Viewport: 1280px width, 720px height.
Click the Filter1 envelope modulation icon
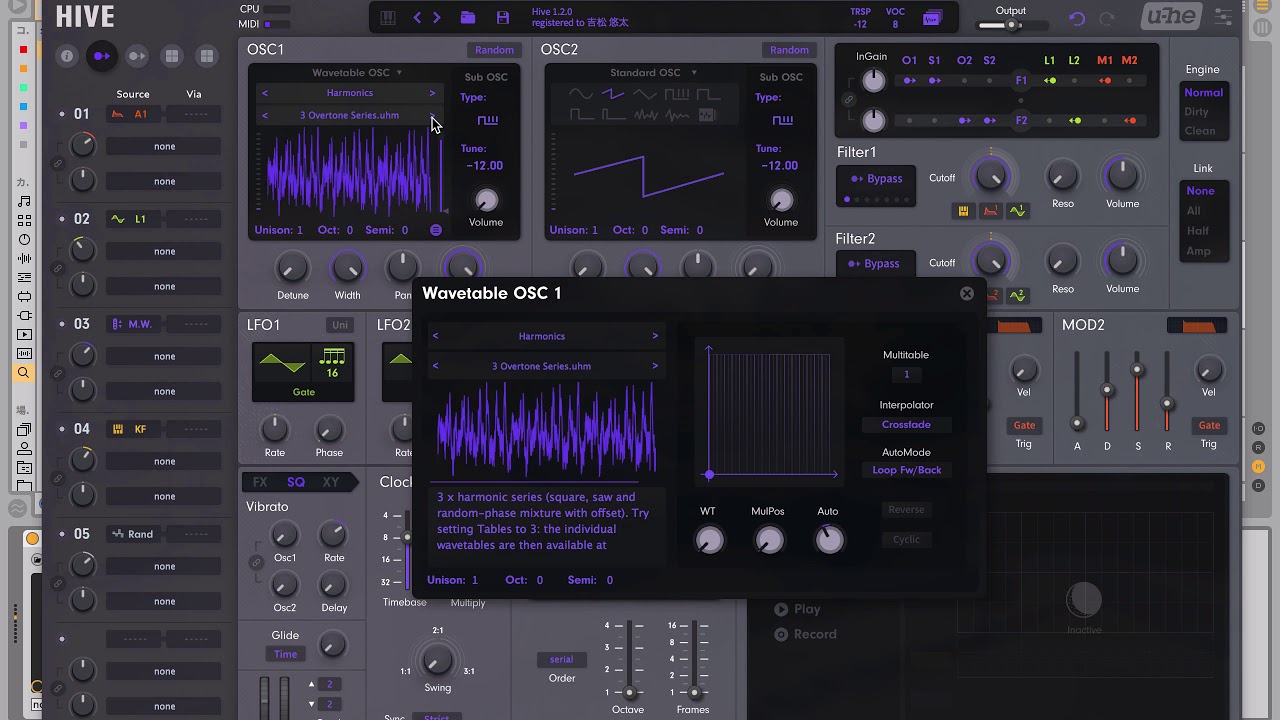point(991,211)
